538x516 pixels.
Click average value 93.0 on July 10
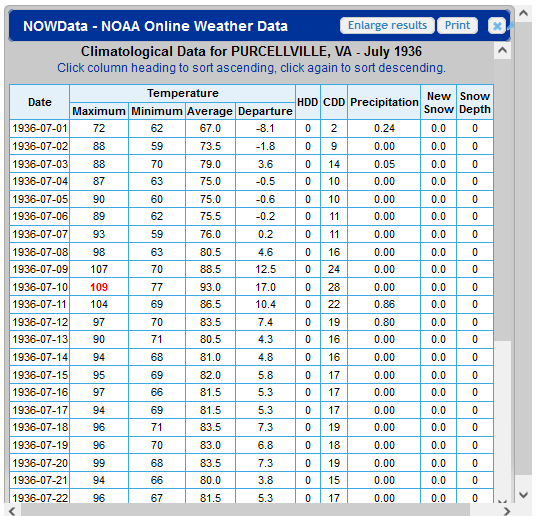click(210, 287)
